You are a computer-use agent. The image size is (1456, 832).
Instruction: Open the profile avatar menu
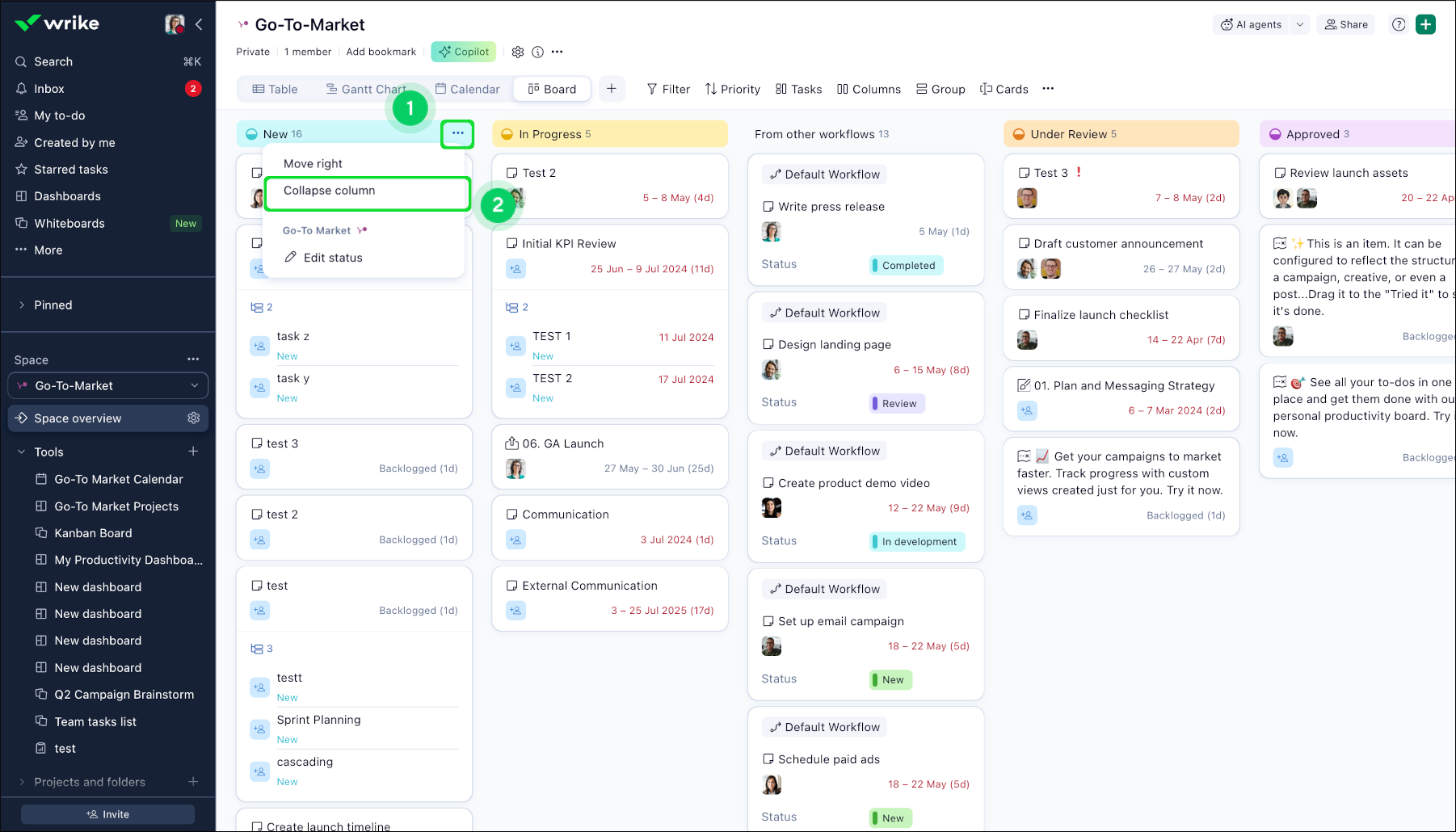pos(175,24)
